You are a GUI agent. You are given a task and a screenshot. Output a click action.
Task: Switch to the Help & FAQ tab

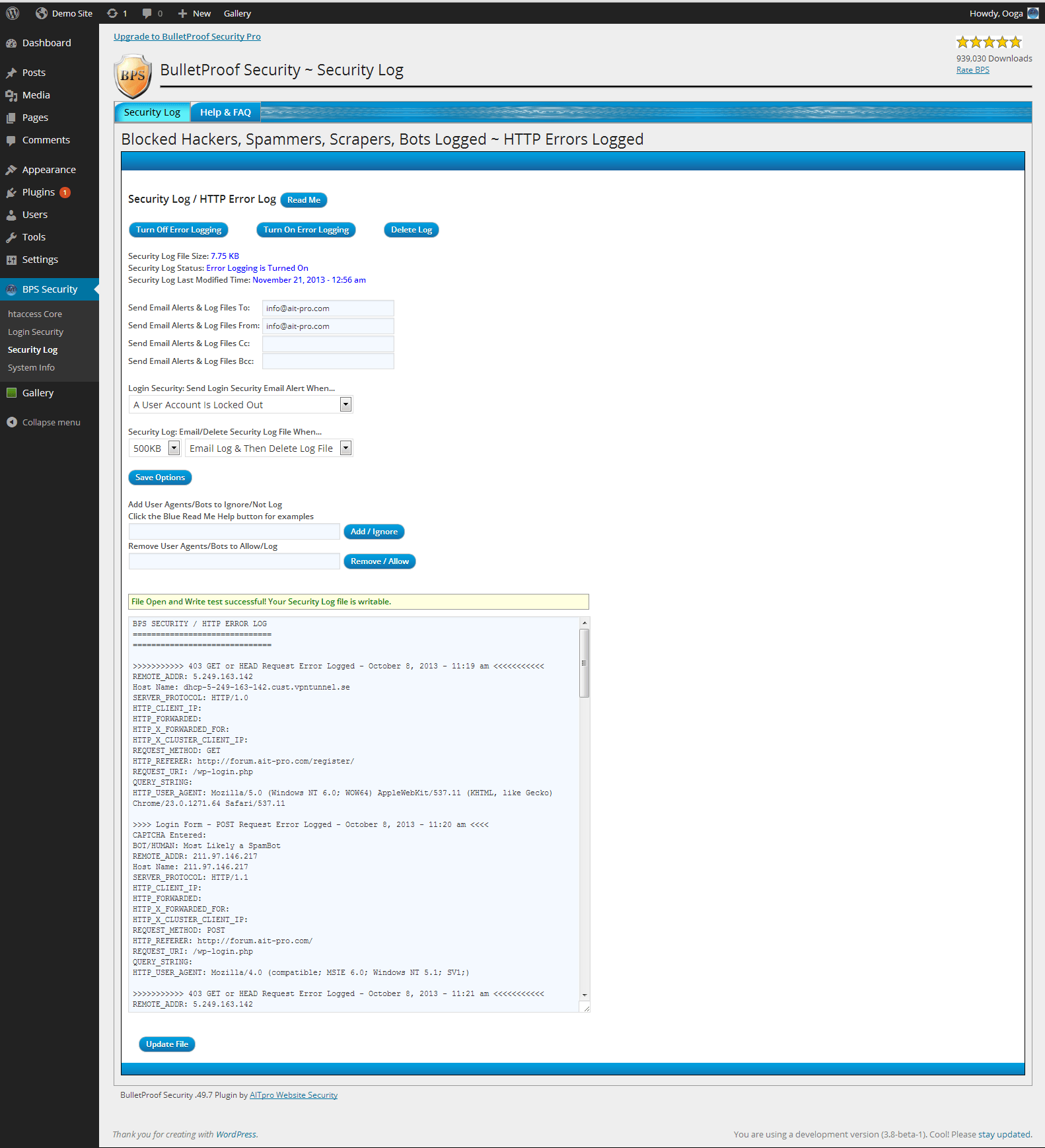(225, 112)
